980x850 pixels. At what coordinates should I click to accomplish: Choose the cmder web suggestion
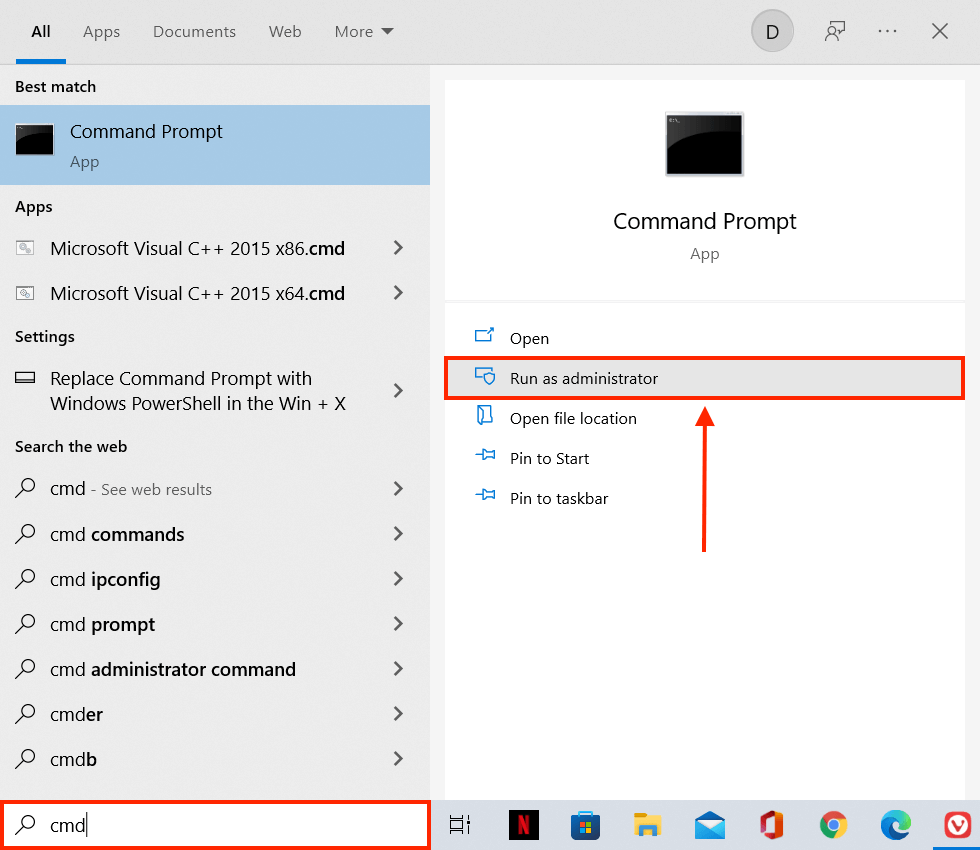76,714
